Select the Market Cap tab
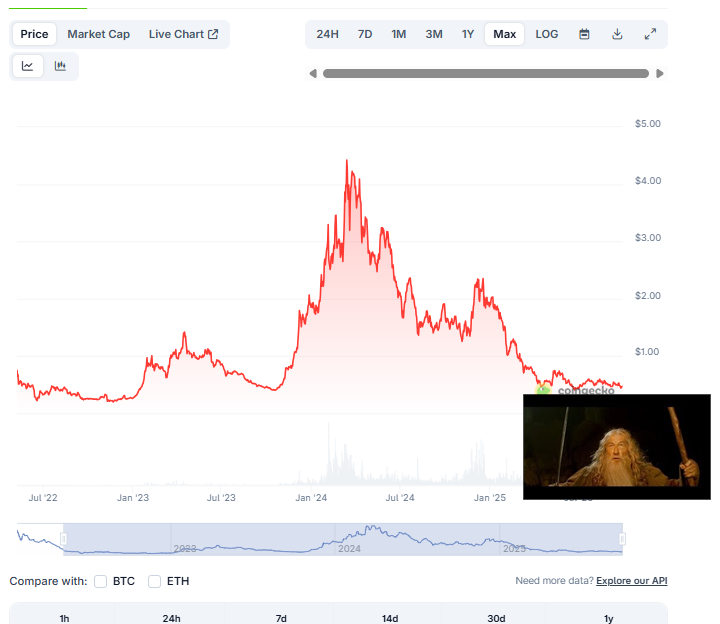Screen dimensions: 720x624 pyautogui.click(x=98, y=34)
